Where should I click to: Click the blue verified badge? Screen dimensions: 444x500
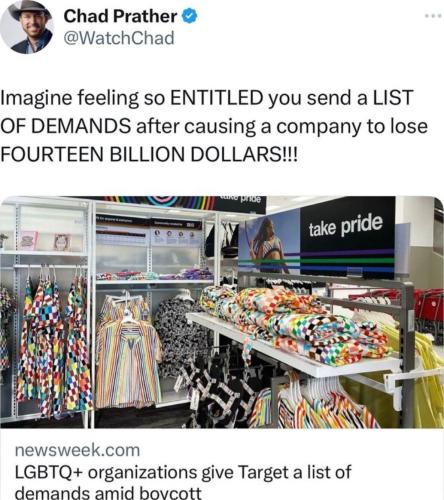[x=190, y=16]
